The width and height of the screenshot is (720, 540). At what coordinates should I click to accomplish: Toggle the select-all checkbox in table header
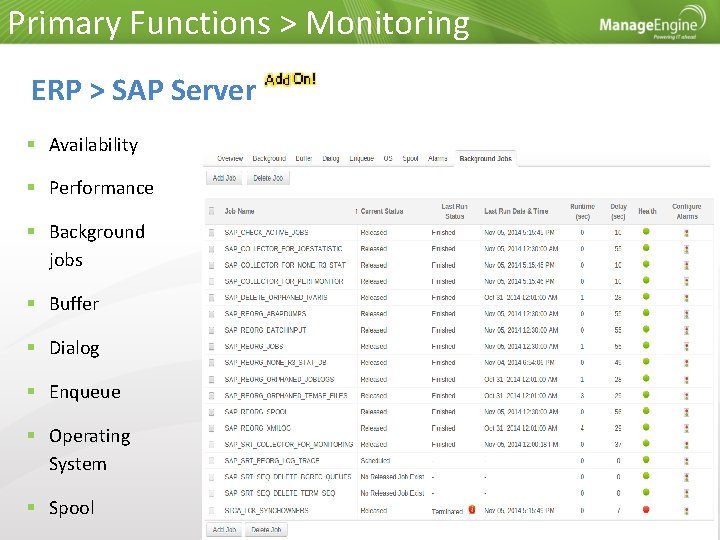click(212, 211)
